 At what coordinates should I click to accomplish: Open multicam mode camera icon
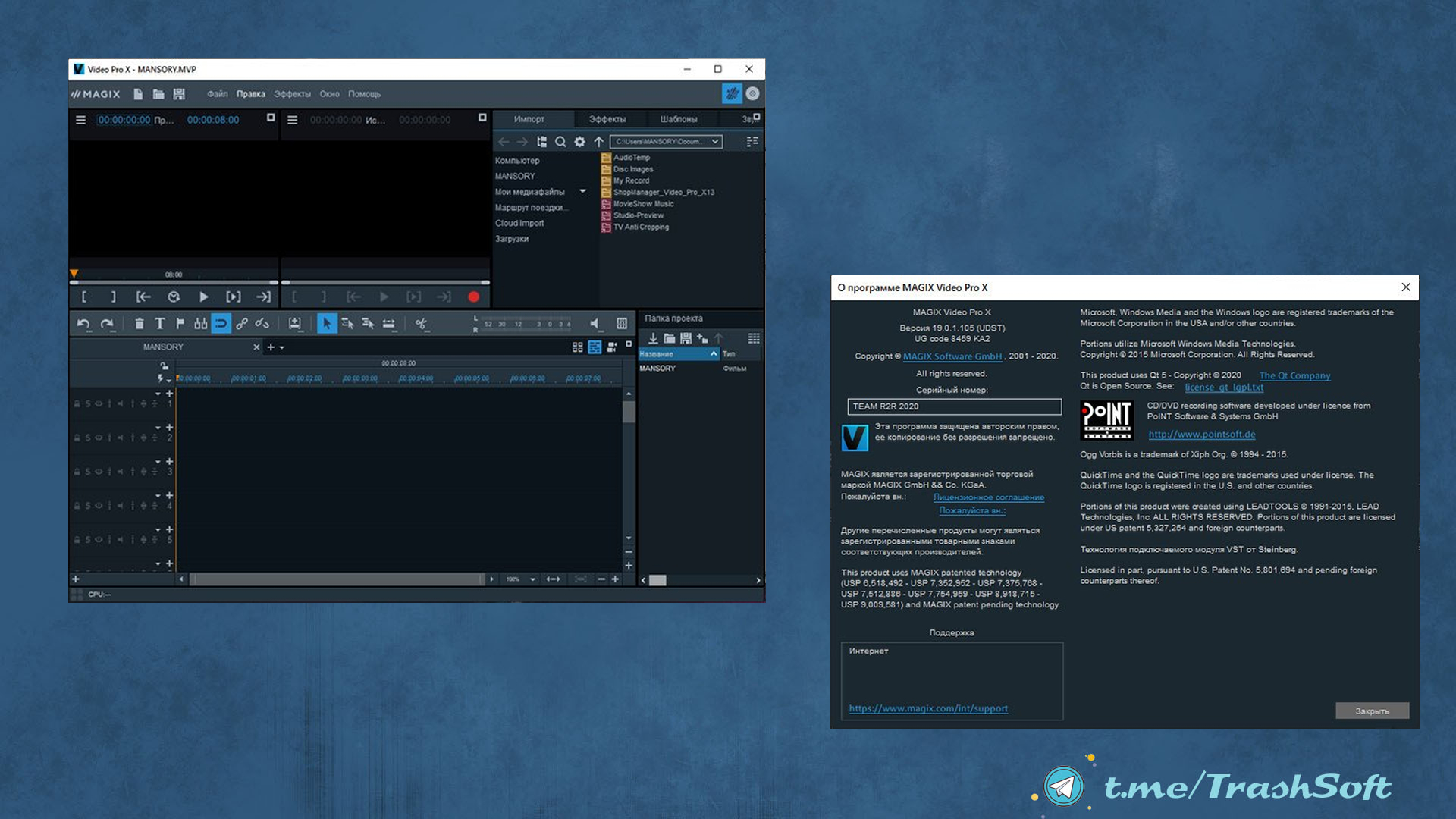pyautogui.click(x=612, y=347)
